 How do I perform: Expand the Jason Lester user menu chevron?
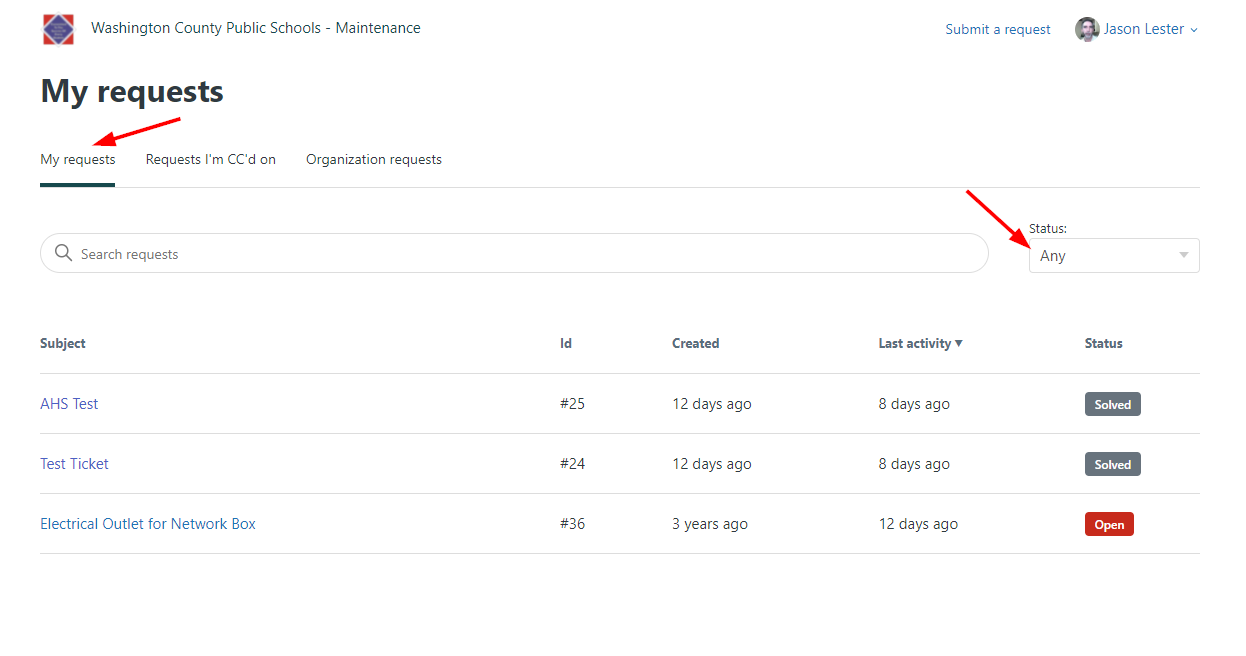coord(1194,30)
